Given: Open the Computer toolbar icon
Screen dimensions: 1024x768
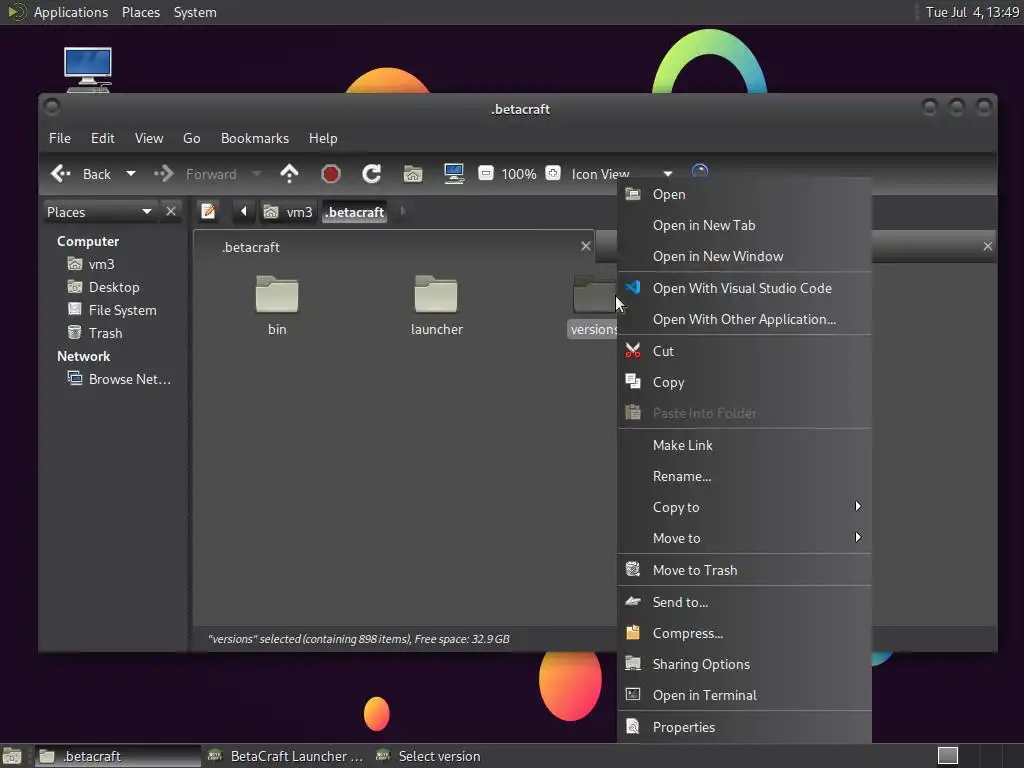Looking at the screenshot, I should (x=454, y=174).
